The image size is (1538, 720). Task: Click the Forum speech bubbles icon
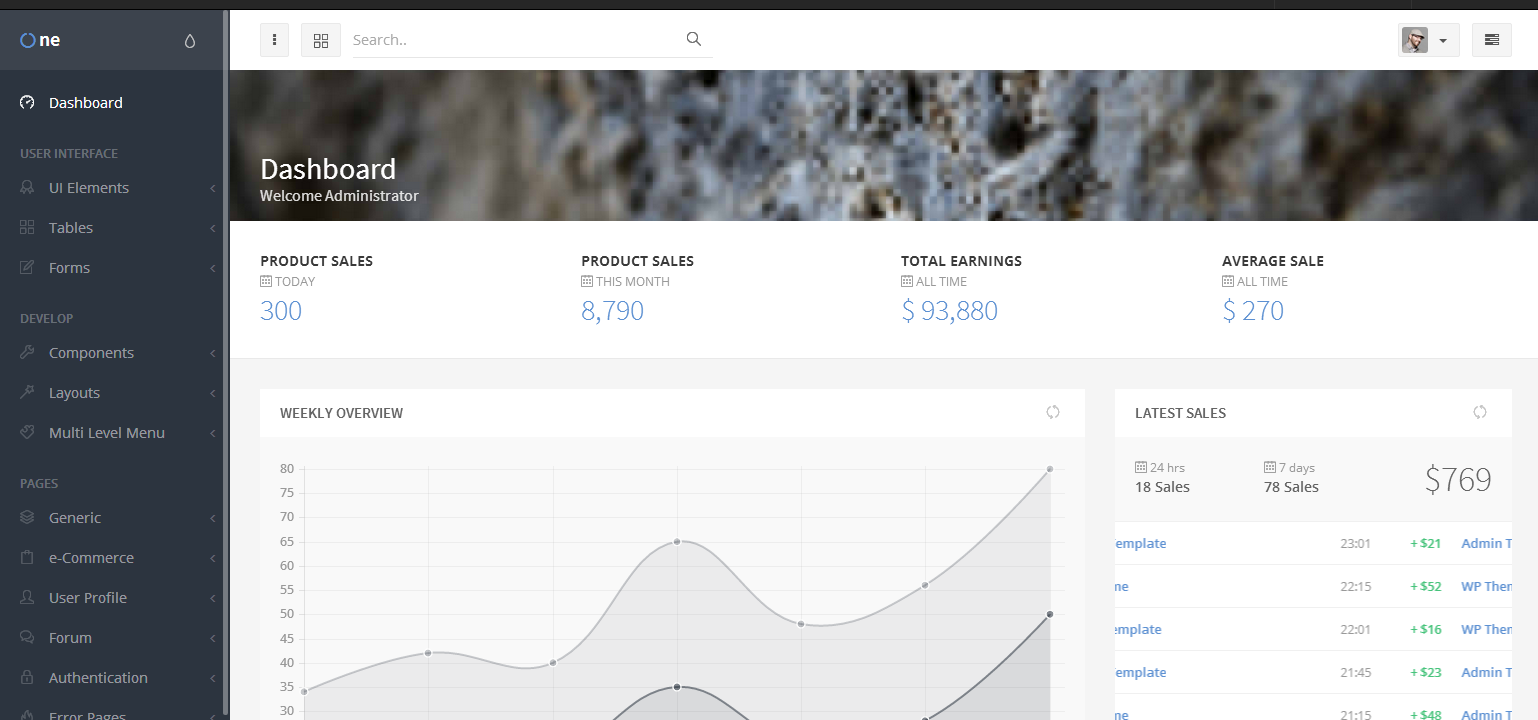(x=27, y=638)
